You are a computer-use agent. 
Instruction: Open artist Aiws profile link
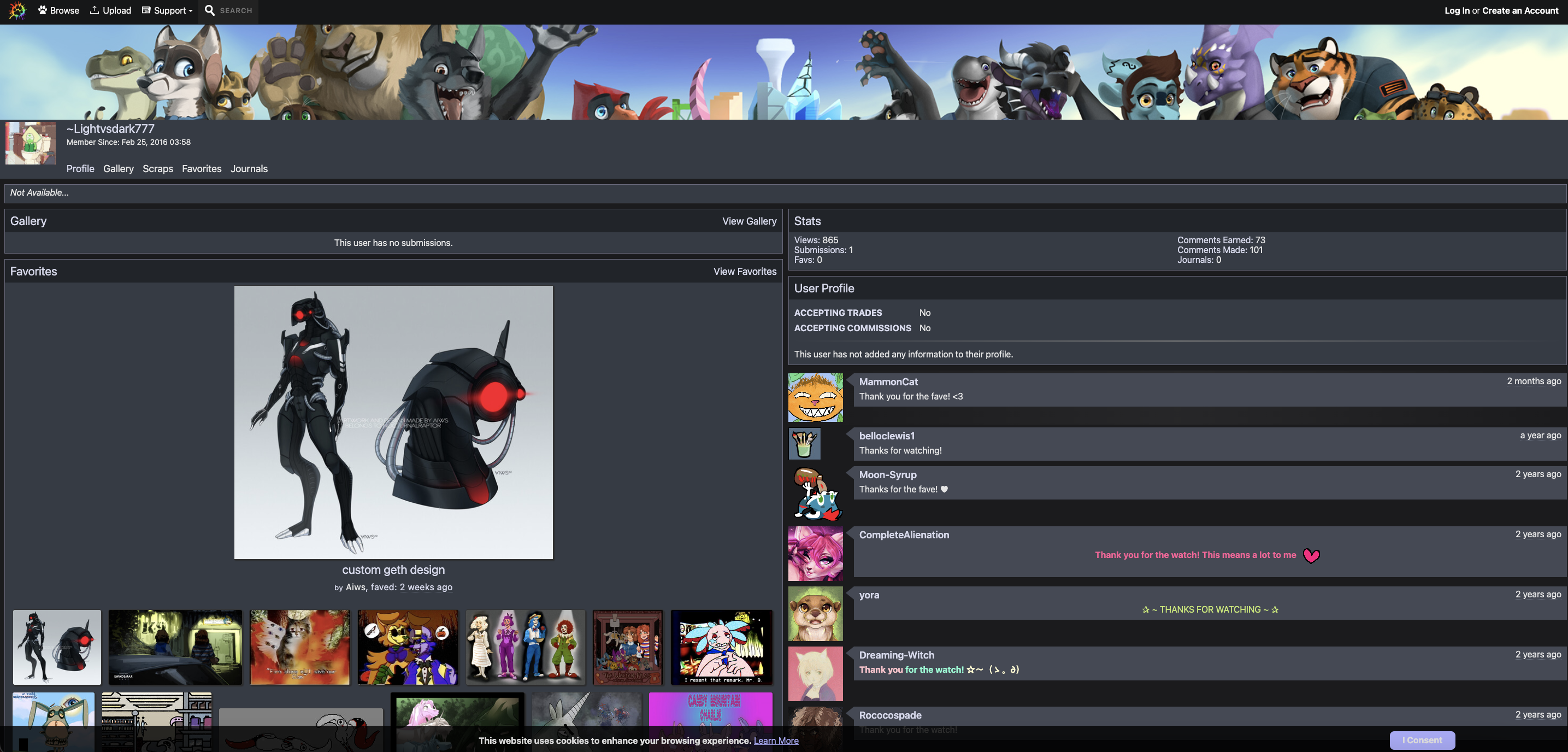[356, 587]
